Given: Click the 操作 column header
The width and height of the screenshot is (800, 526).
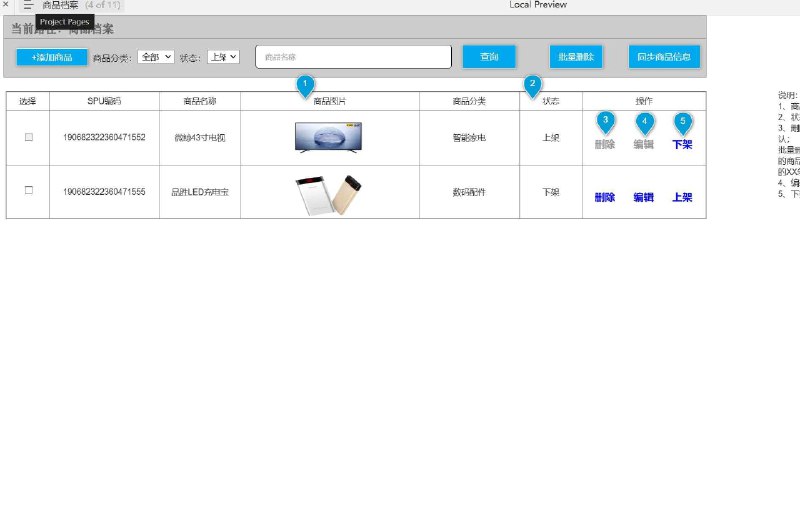Looking at the screenshot, I should (644, 101).
